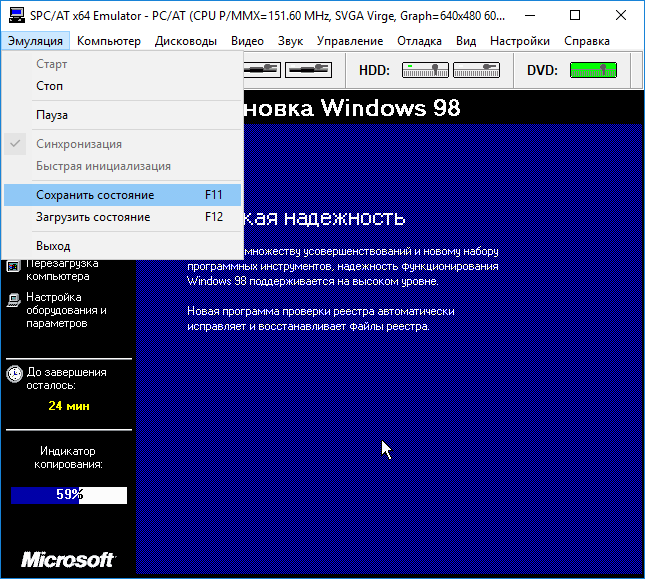Viewport: 645px width, 579px height.
Task: Select Сохранить состояние F11
Action: tap(122, 195)
